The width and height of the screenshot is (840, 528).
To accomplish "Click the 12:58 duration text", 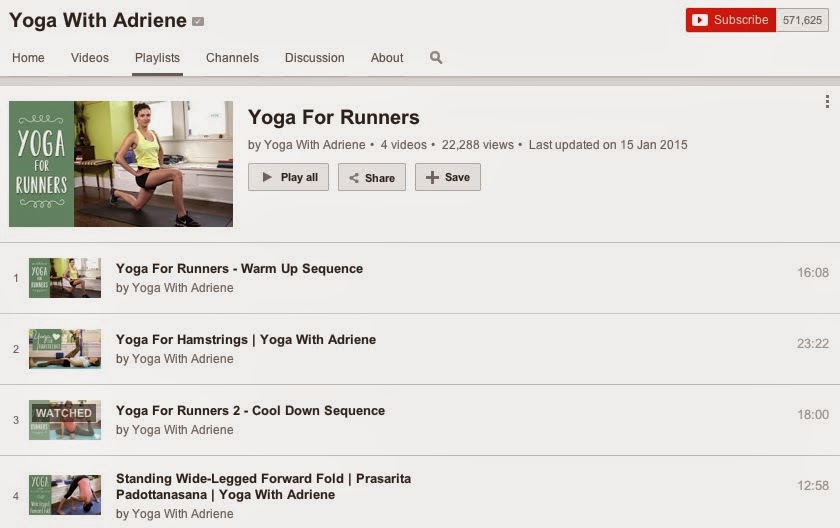I will tap(813, 486).
